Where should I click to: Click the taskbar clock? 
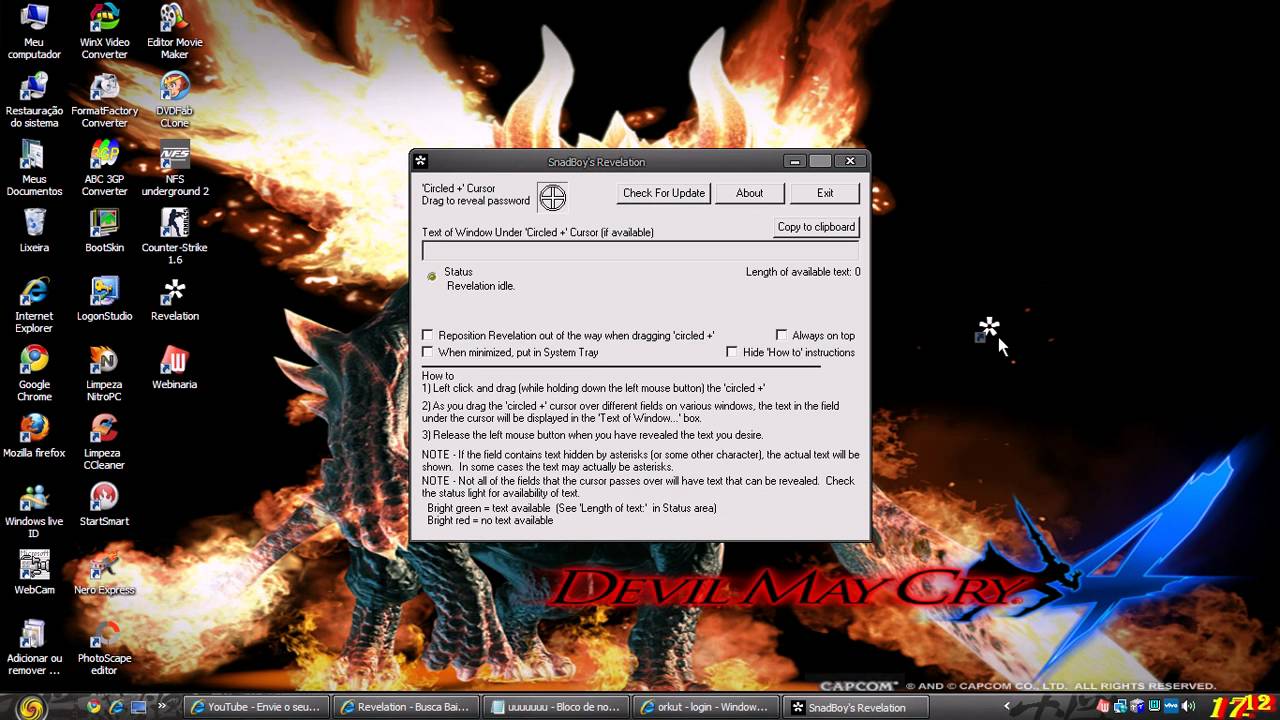tap(1240, 706)
